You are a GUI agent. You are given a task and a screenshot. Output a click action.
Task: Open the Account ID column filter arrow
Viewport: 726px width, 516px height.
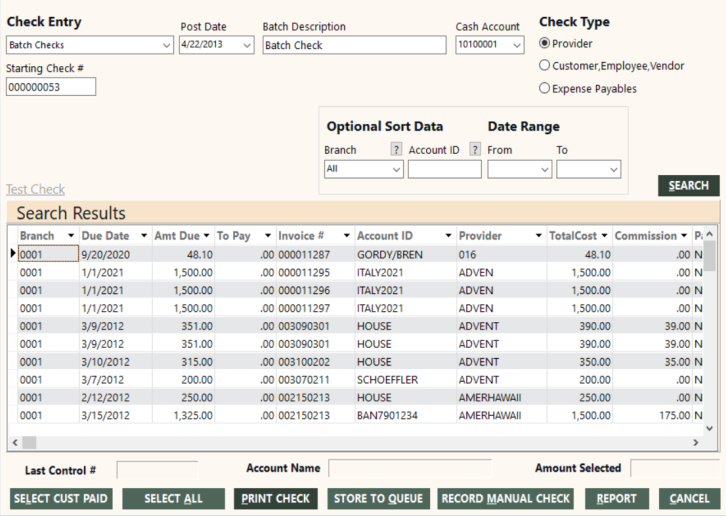[447, 236]
